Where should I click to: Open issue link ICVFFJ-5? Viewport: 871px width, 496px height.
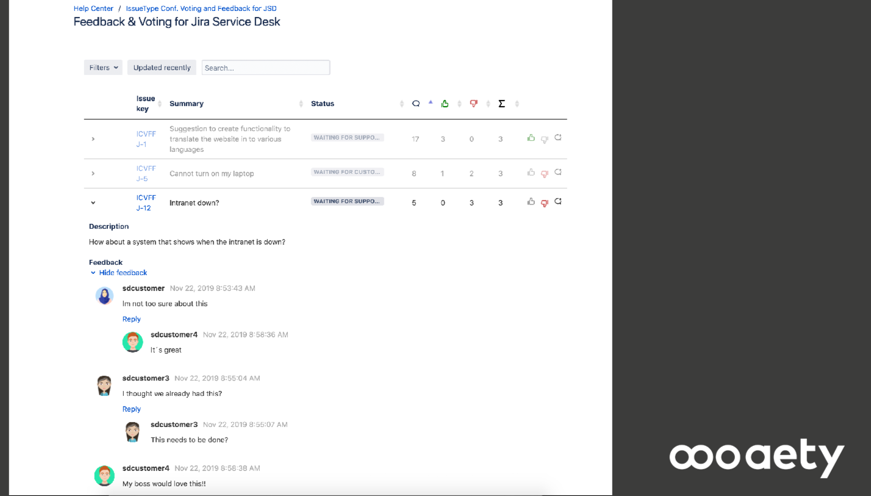[146, 173]
